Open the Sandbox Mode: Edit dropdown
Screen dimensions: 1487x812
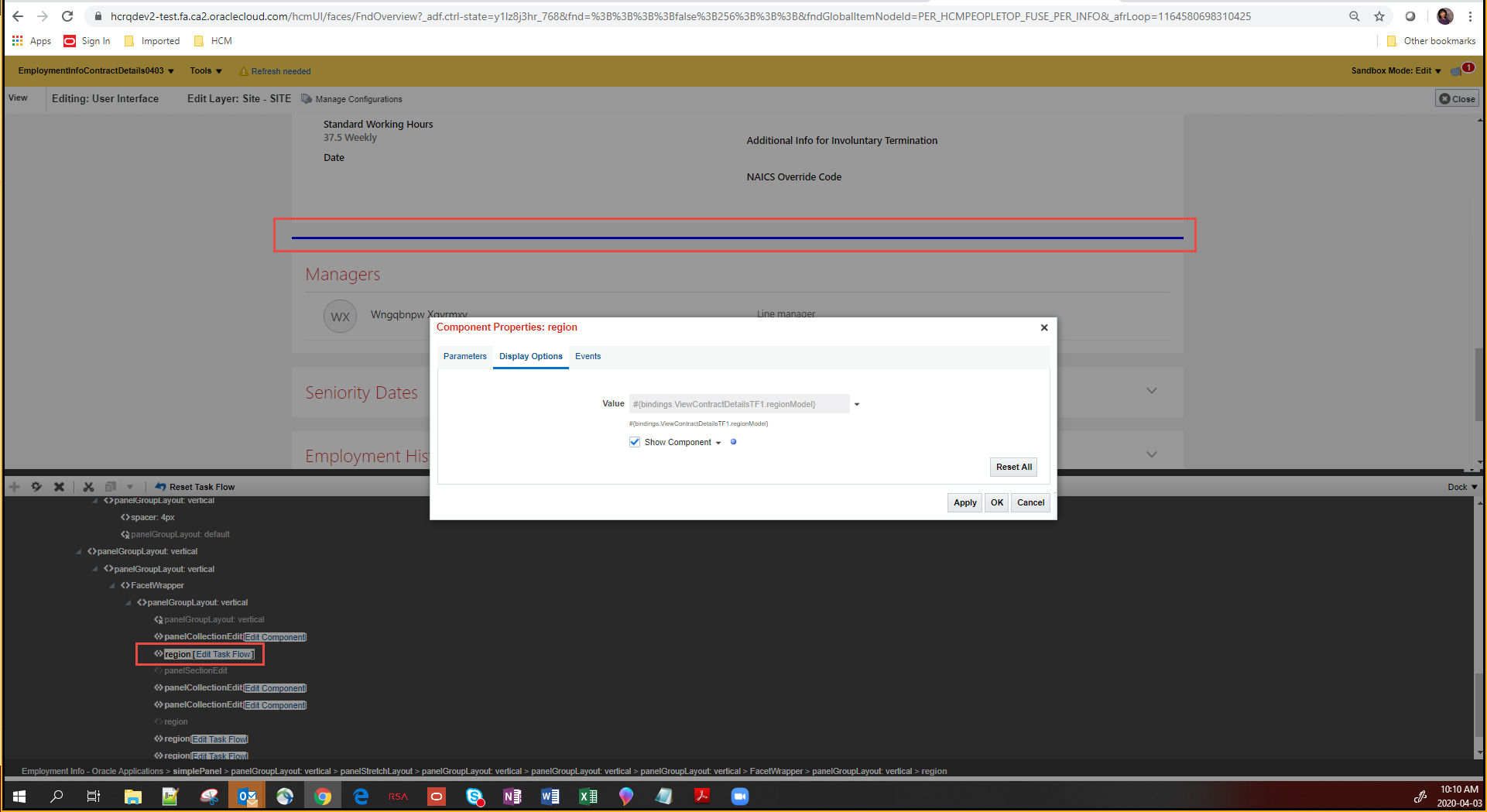tap(1396, 70)
